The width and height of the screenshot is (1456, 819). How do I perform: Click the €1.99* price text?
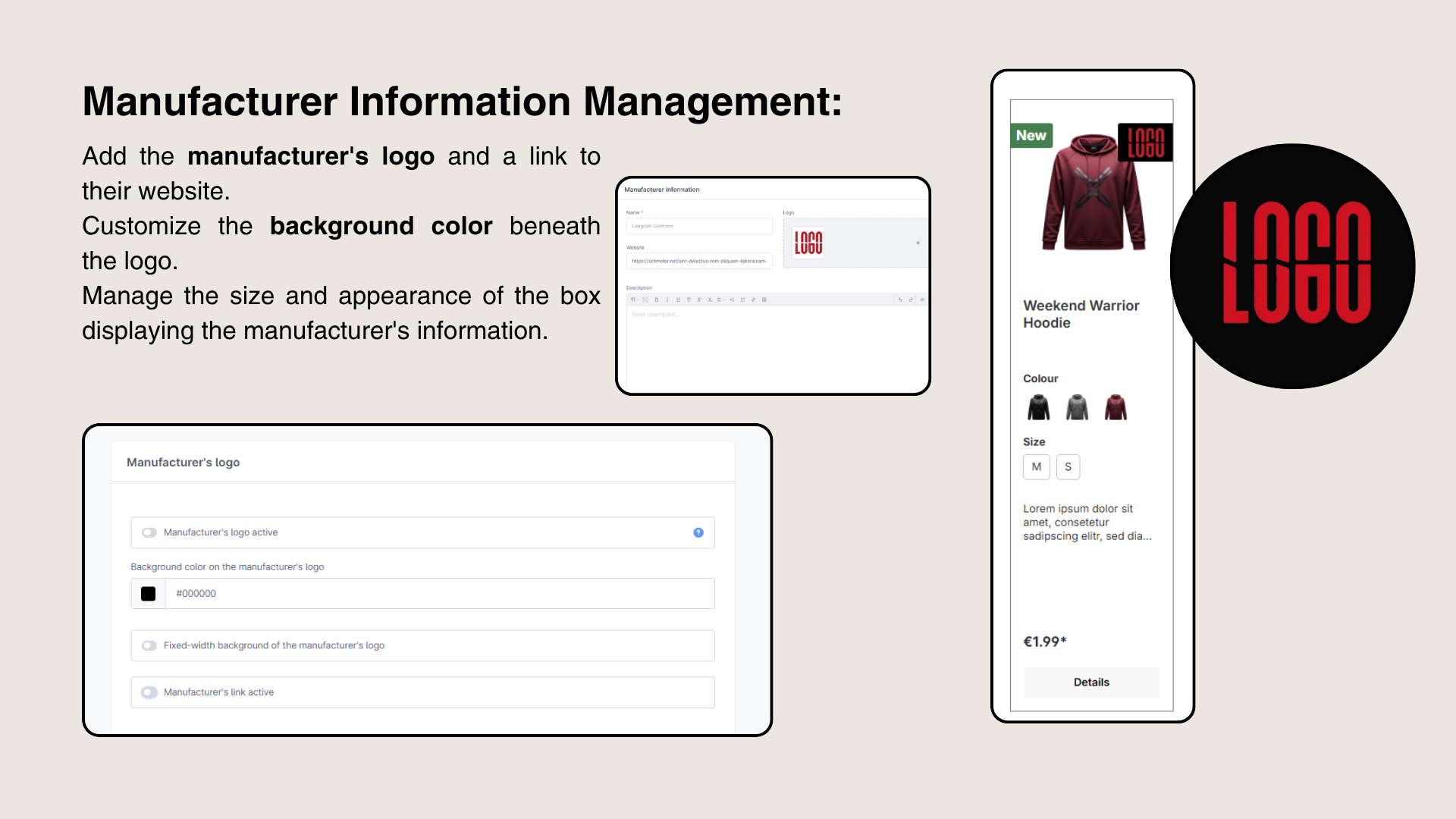[x=1045, y=642]
